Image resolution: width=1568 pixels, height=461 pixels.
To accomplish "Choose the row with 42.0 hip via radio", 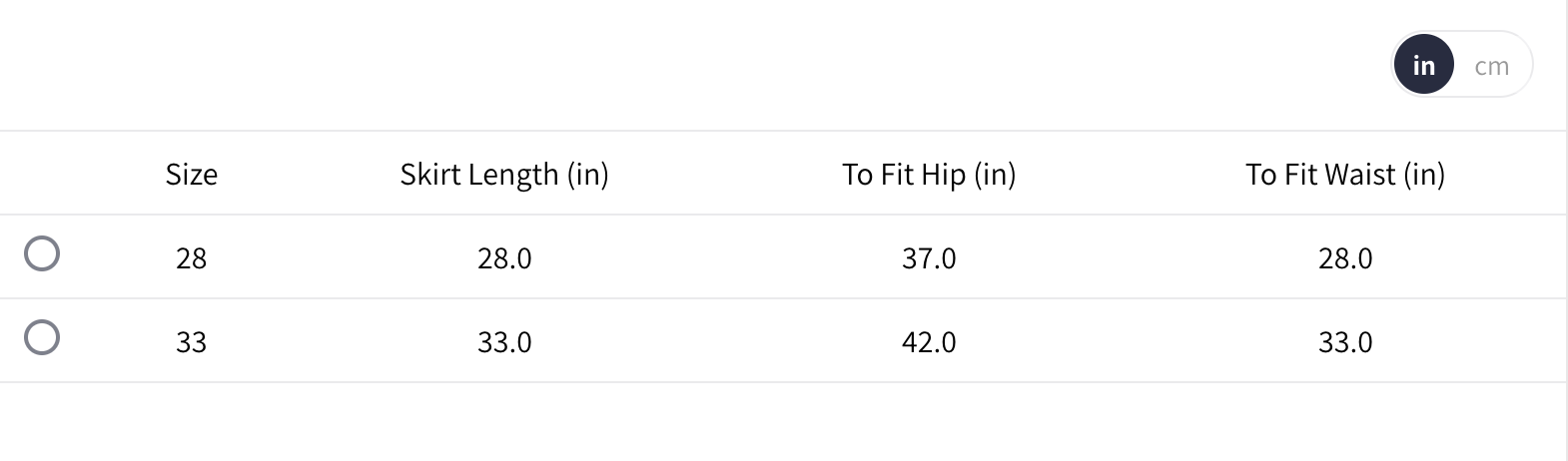I will tap(42, 337).
